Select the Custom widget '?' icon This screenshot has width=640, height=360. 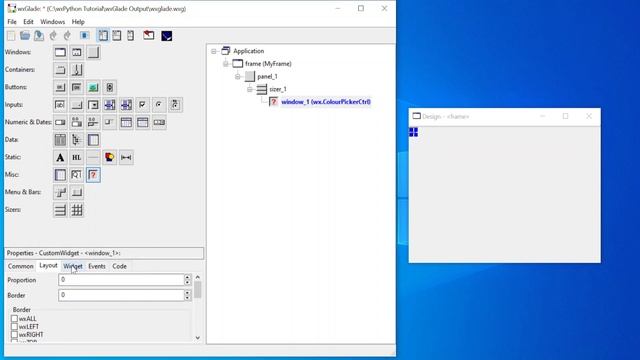click(x=93, y=175)
